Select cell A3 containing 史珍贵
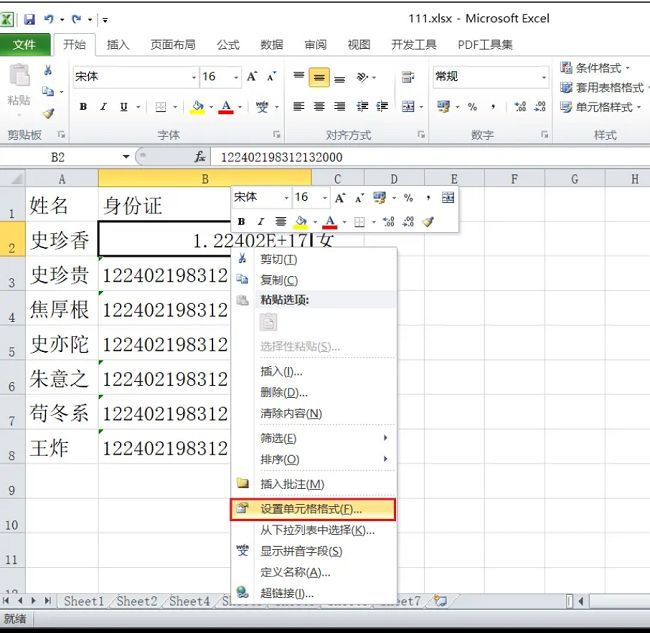650x633 pixels. 61,276
